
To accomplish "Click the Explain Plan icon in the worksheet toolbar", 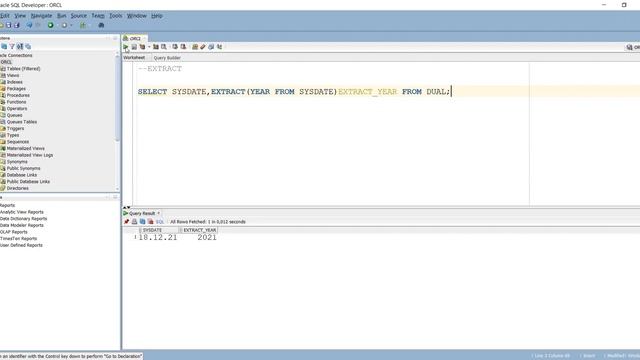I will pos(142,47).
